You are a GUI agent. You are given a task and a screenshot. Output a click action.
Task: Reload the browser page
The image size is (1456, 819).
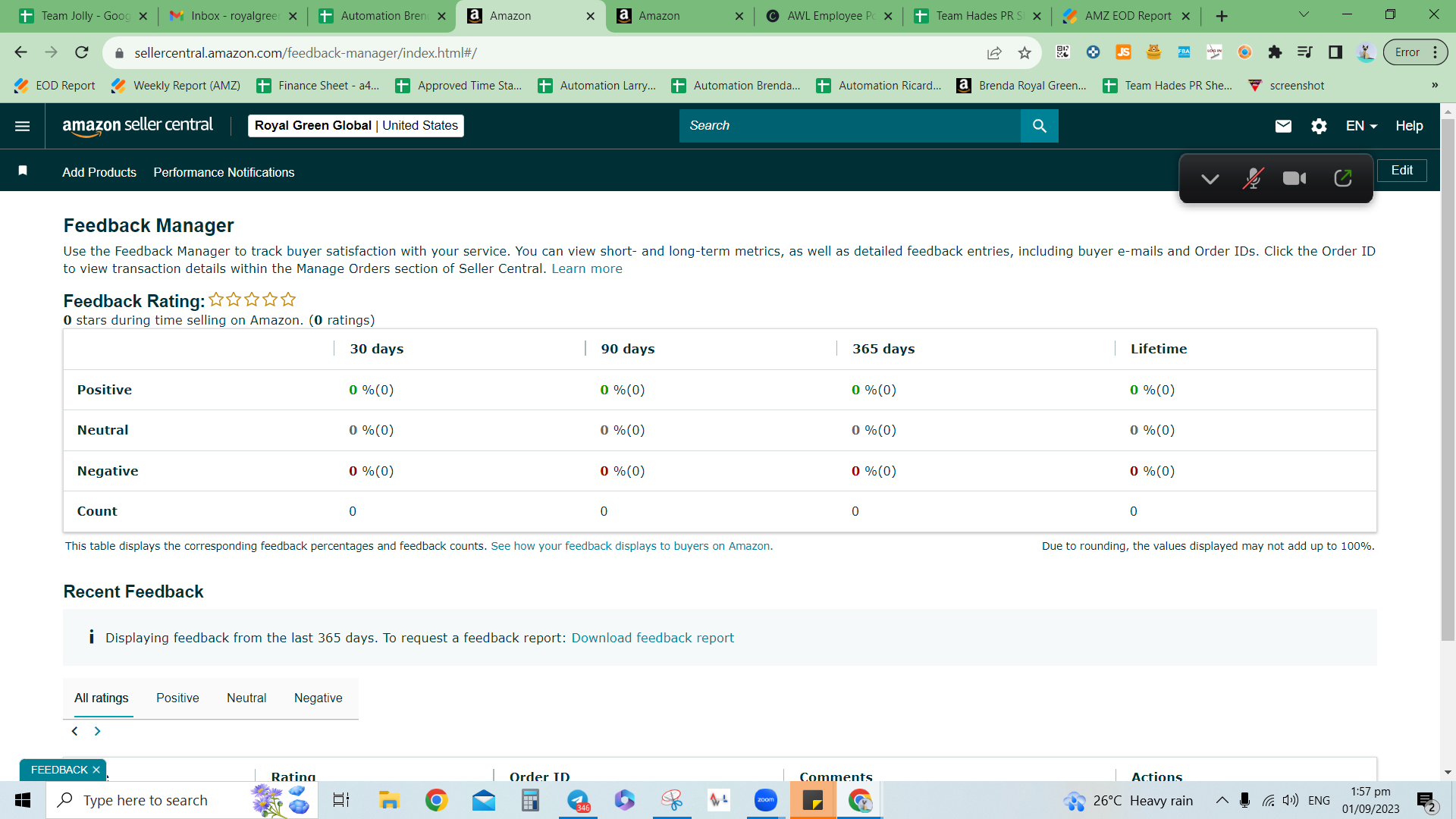tap(82, 52)
